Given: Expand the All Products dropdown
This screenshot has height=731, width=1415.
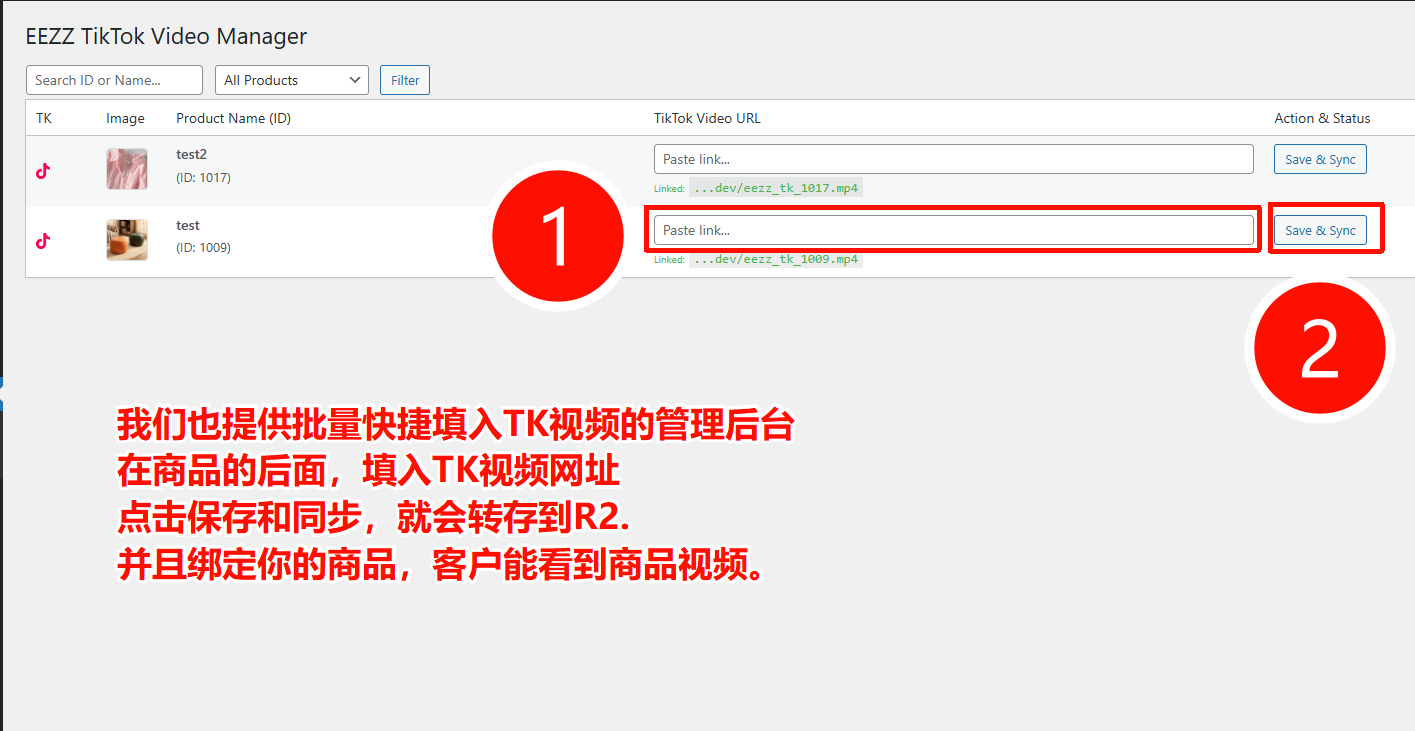Looking at the screenshot, I should tap(292, 80).
